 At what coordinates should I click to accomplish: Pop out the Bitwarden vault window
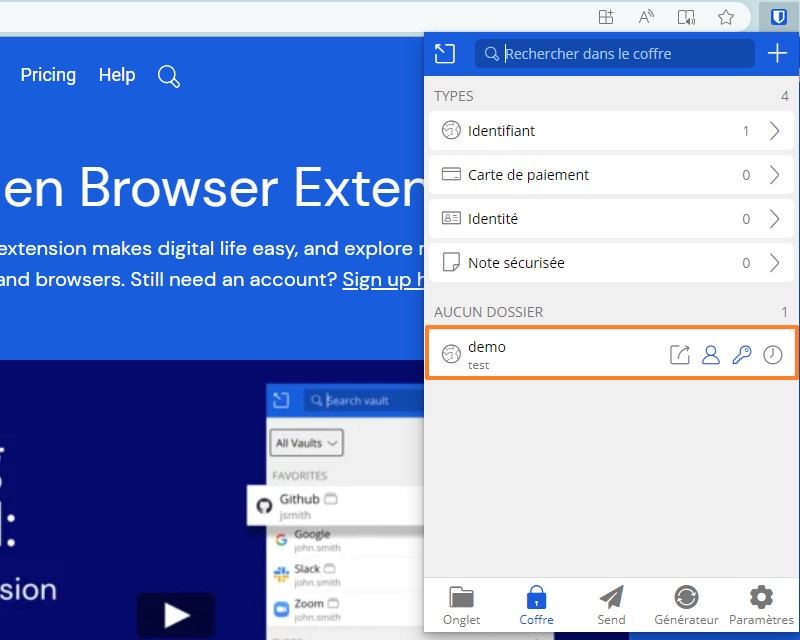(444, 54)
